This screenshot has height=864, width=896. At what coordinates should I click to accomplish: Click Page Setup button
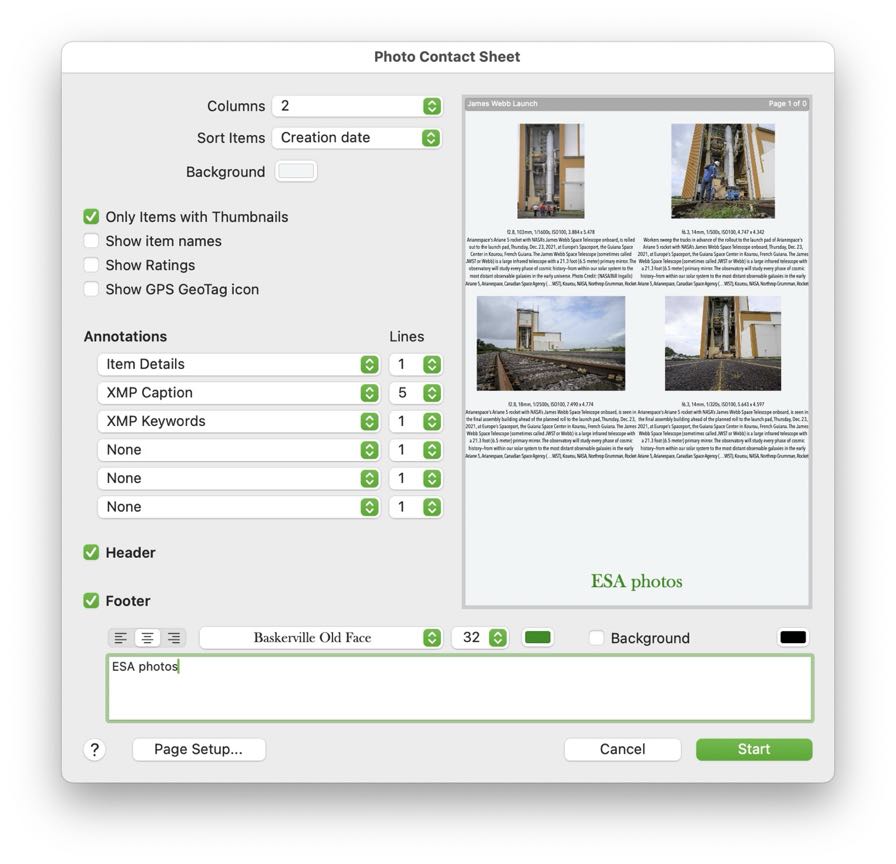click(199, 750)
